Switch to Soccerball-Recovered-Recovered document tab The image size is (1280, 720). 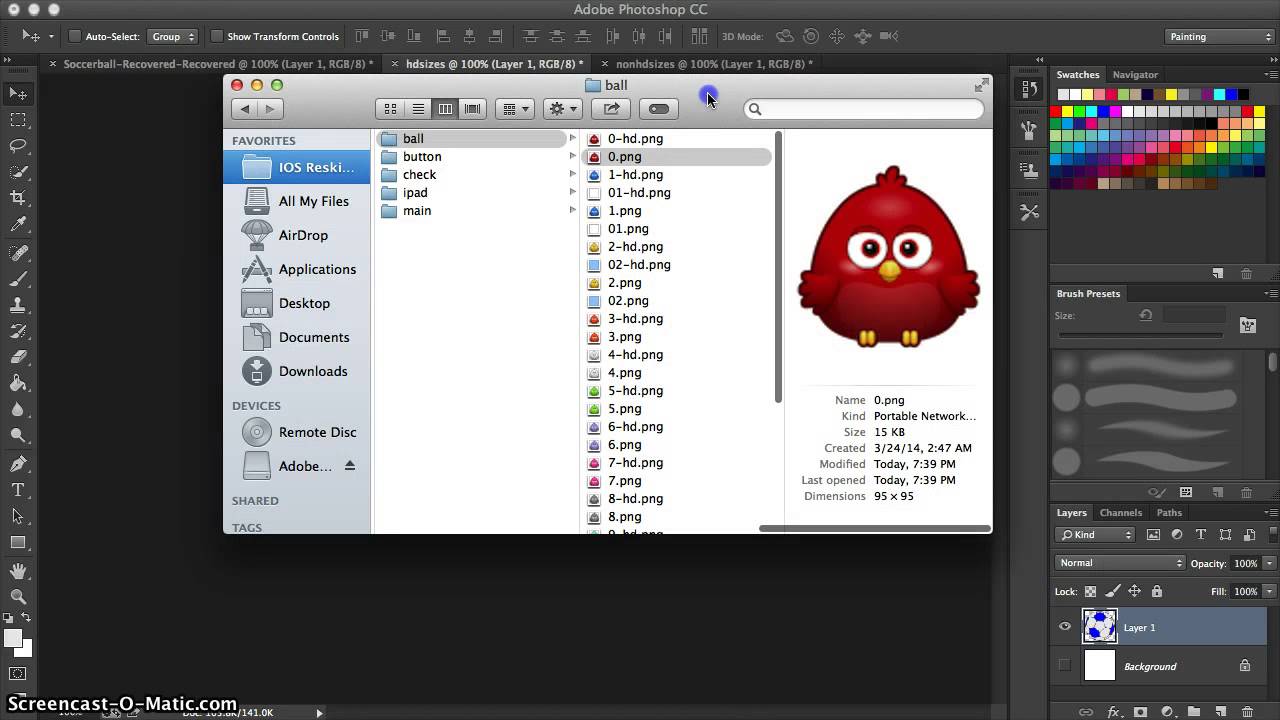click(x=218, y=63)
